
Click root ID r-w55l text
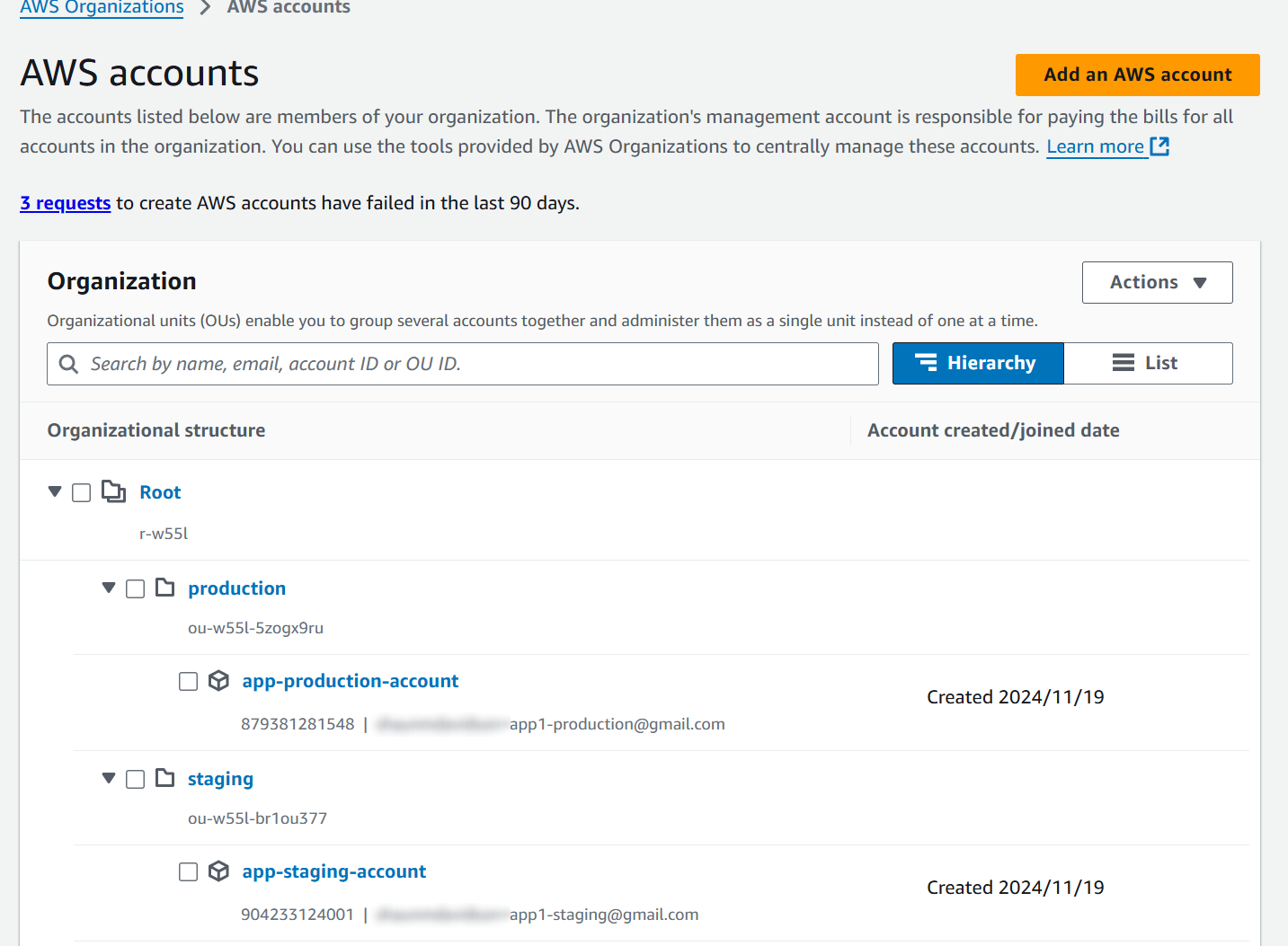pos(164,534)
